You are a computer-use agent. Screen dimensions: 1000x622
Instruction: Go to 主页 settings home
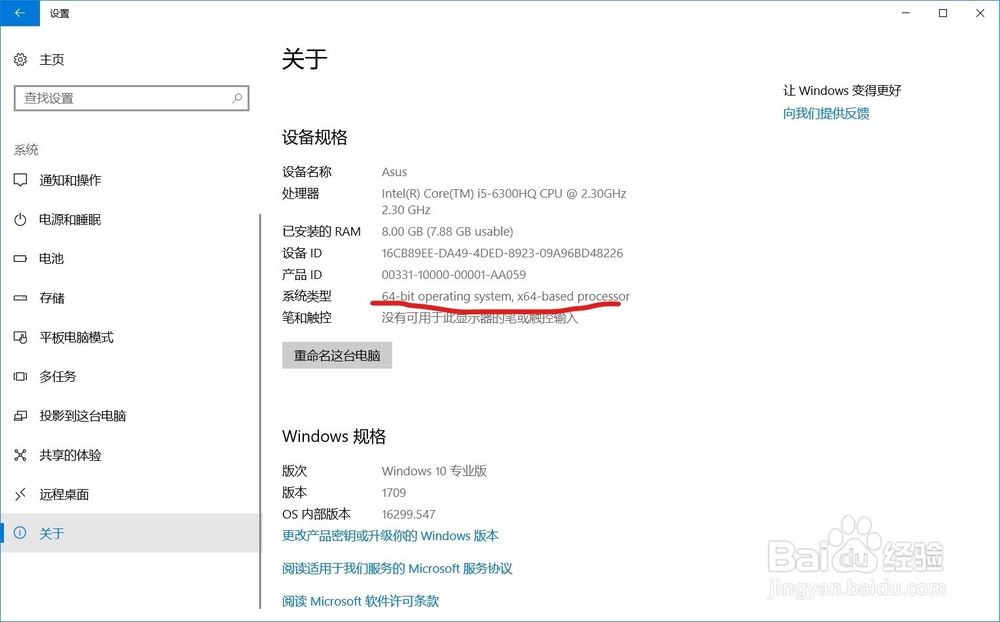(52, 59)
